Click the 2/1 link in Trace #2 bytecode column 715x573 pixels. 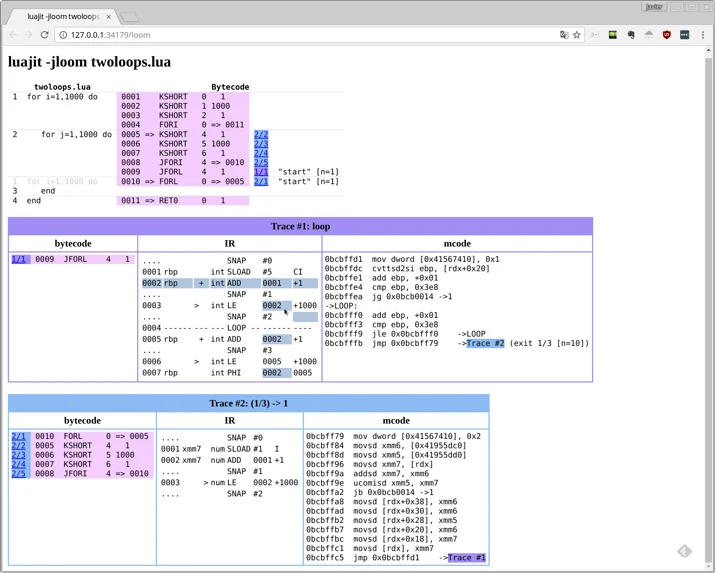tap(19, 436)
